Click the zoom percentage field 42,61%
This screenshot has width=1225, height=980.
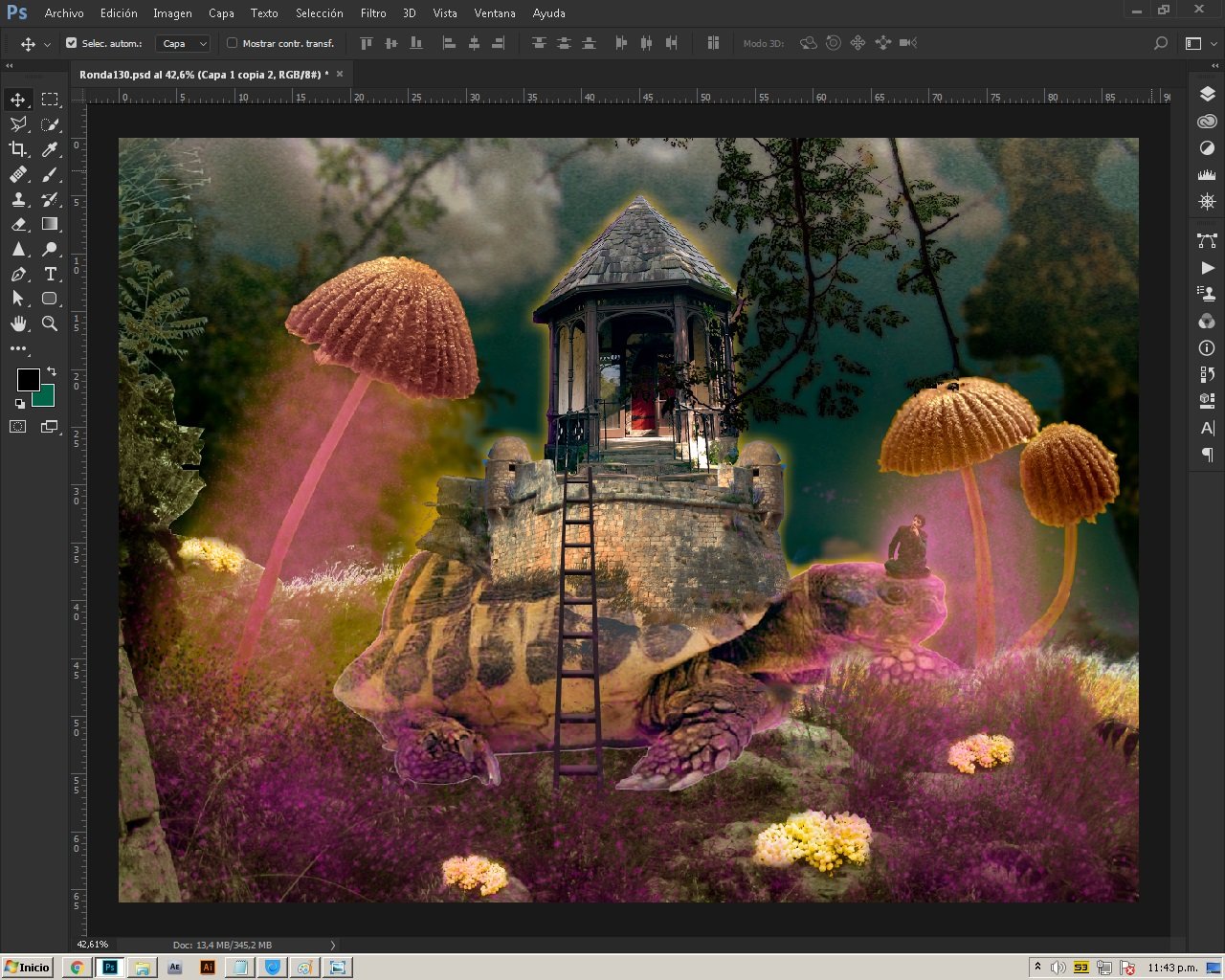click(93, 945)
